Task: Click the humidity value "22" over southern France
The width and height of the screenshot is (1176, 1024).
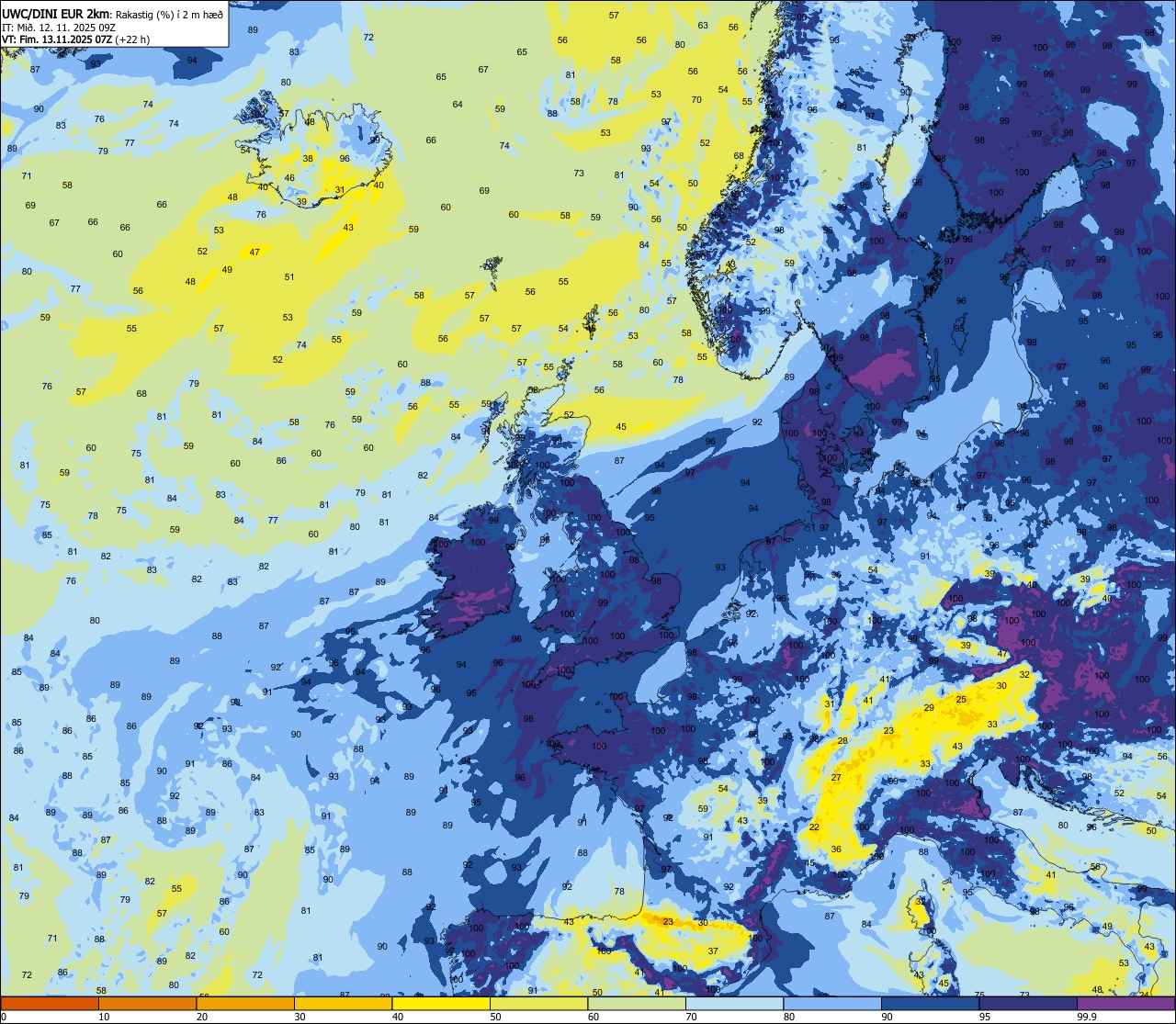Action: point(814,827)
